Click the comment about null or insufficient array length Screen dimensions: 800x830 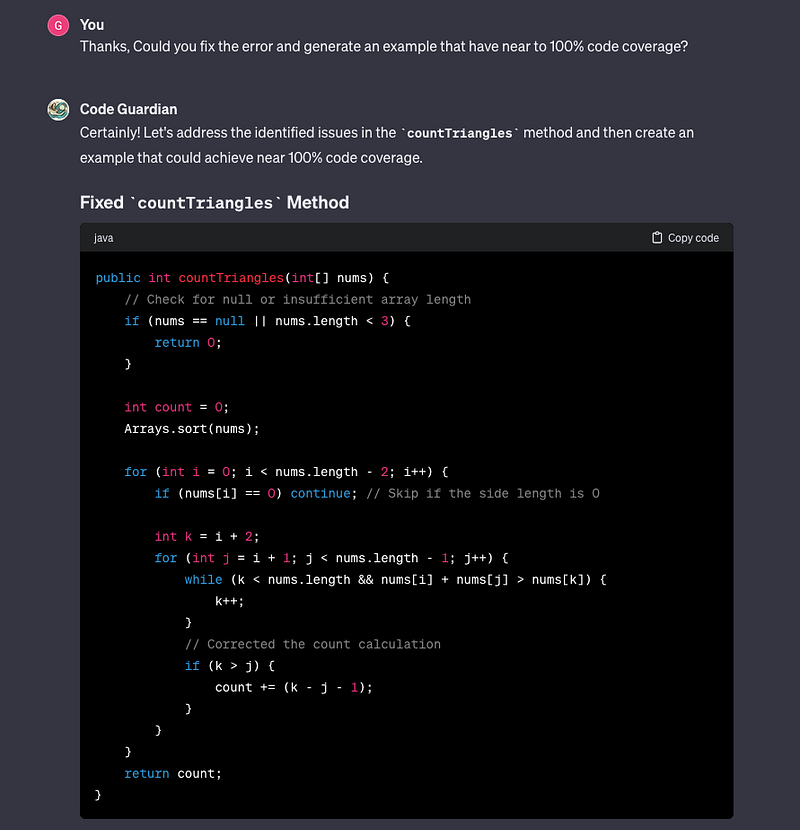(298, 300)
